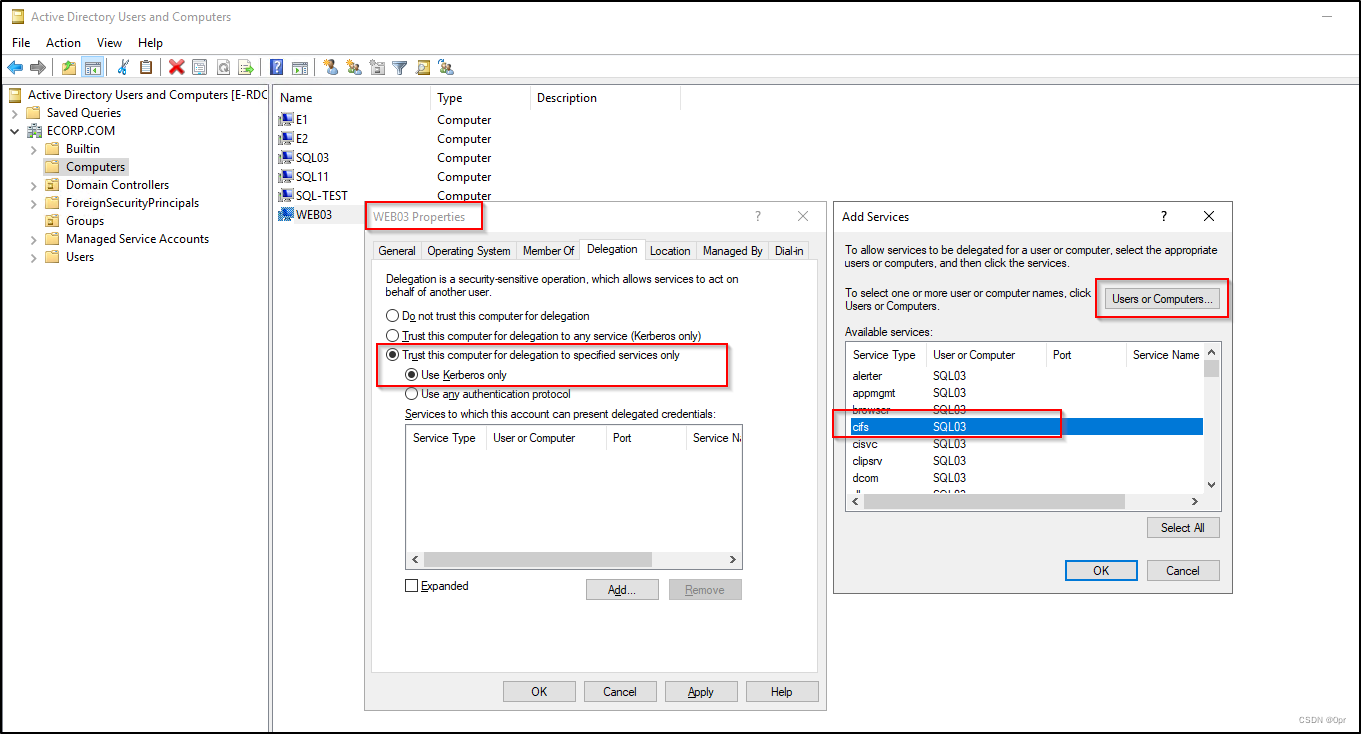Create a new group with the two-people icon
This screenshot has width=1361, height=734.
point(354,67)
